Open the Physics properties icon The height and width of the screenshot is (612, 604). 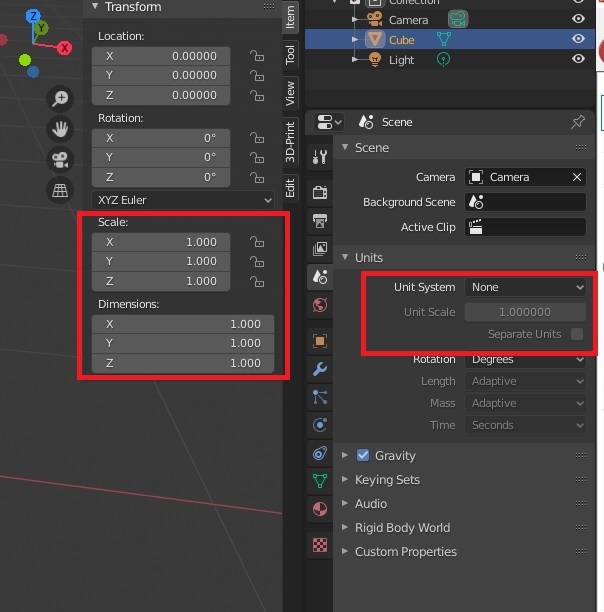pyautogui.click(x=320, y=425)
